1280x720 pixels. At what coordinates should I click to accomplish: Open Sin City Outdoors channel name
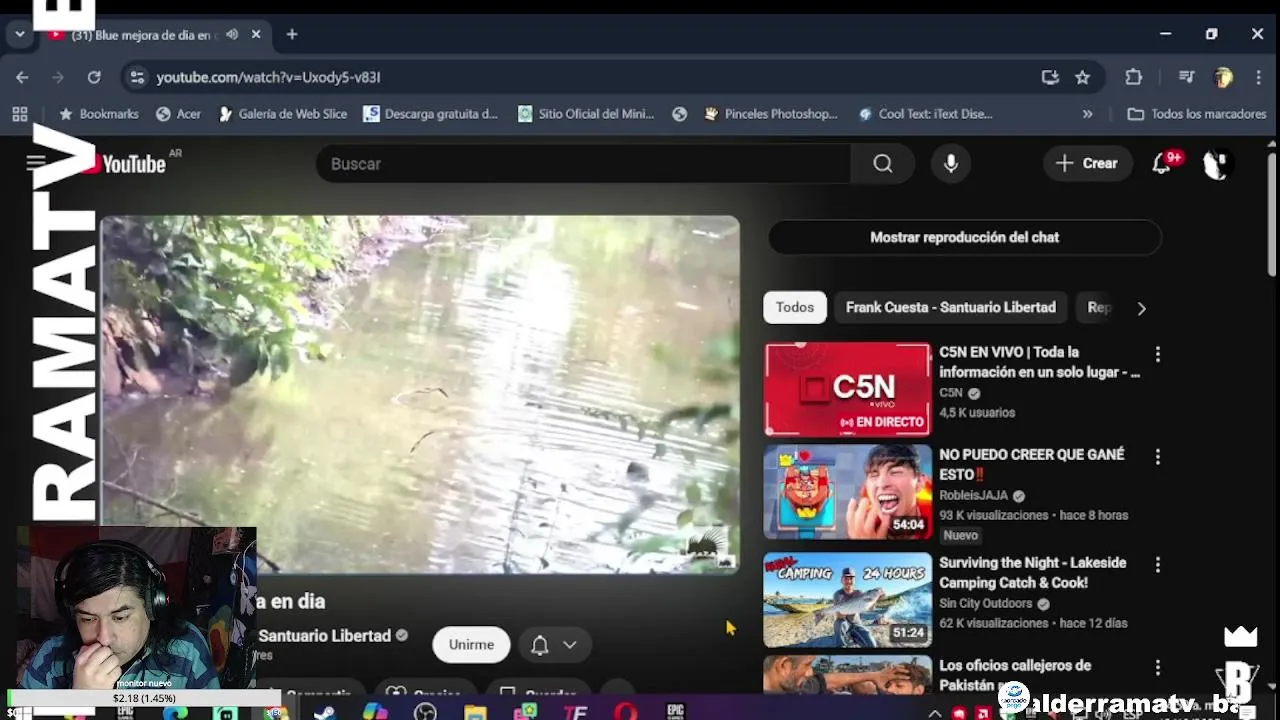point(985,603)
